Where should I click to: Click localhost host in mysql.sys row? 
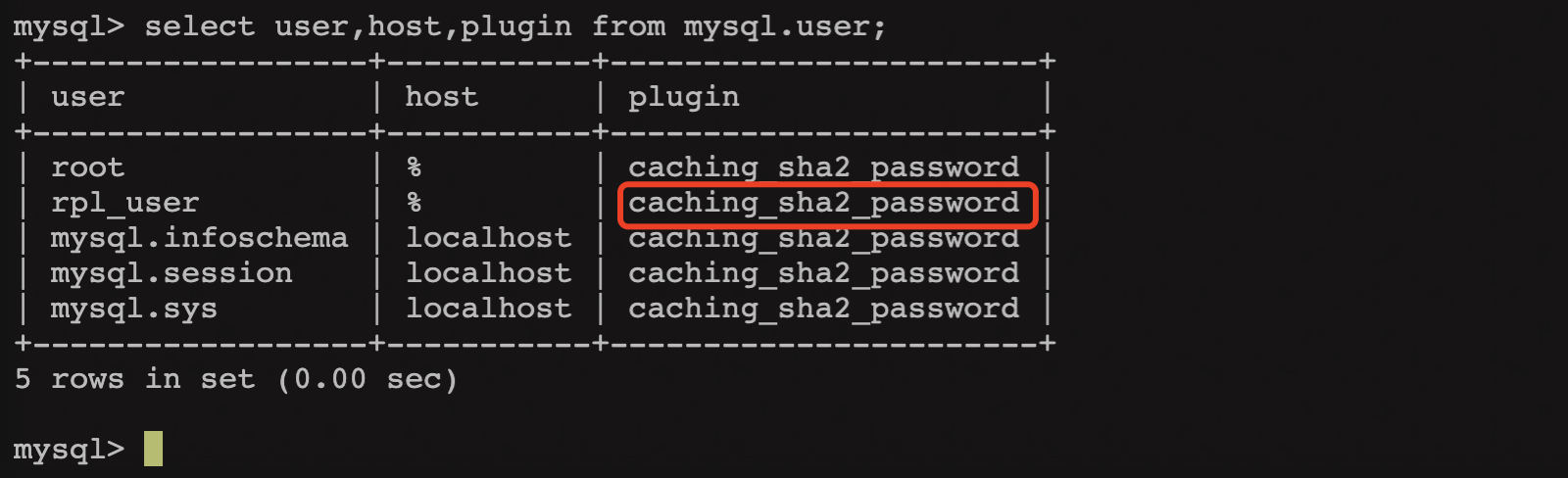point(488,309)
